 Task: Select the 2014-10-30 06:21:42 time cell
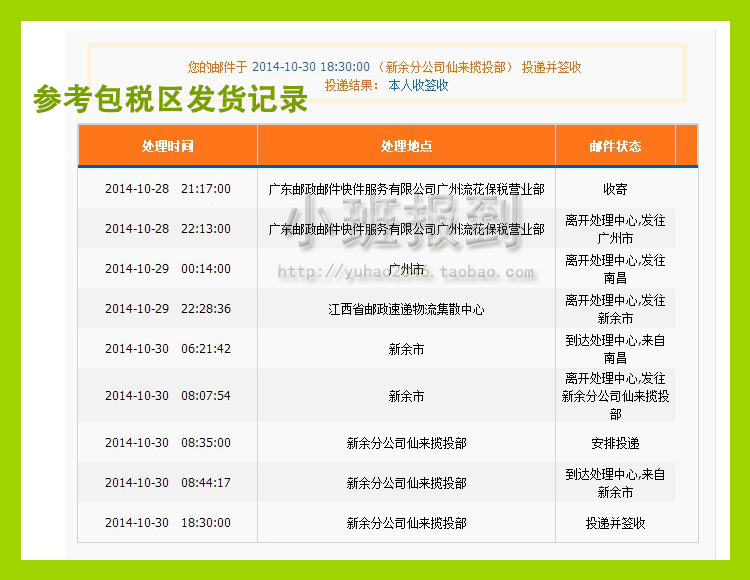coord(167,349)
